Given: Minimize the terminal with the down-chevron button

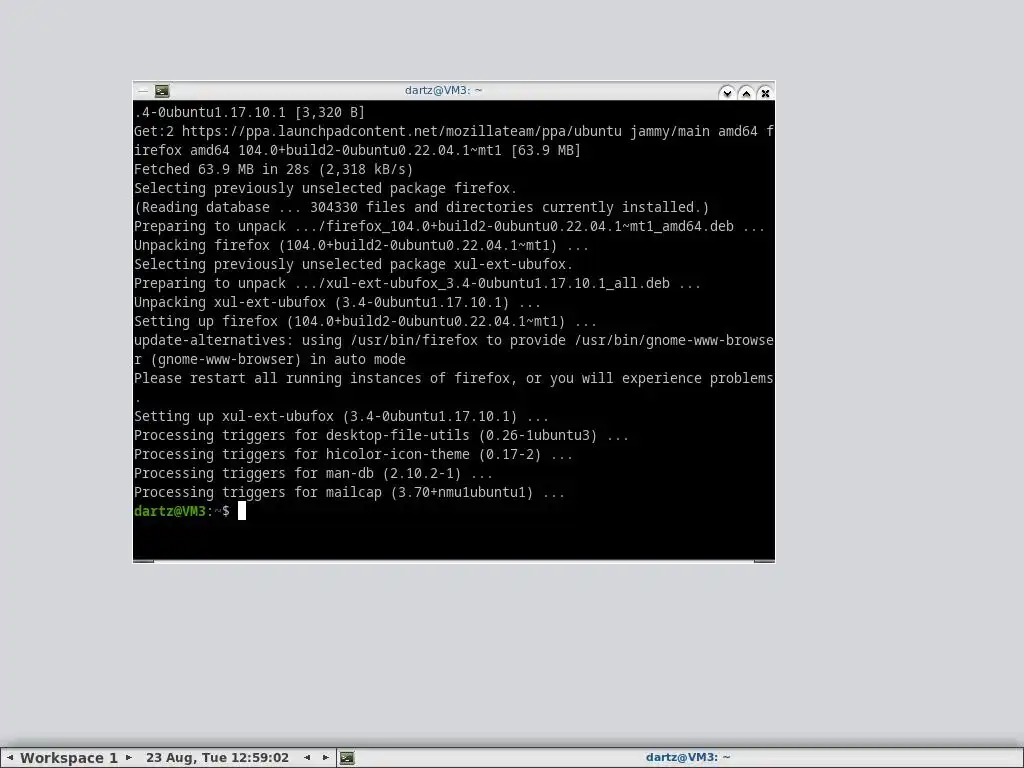Looking at the screenshot, I should 726,93.
